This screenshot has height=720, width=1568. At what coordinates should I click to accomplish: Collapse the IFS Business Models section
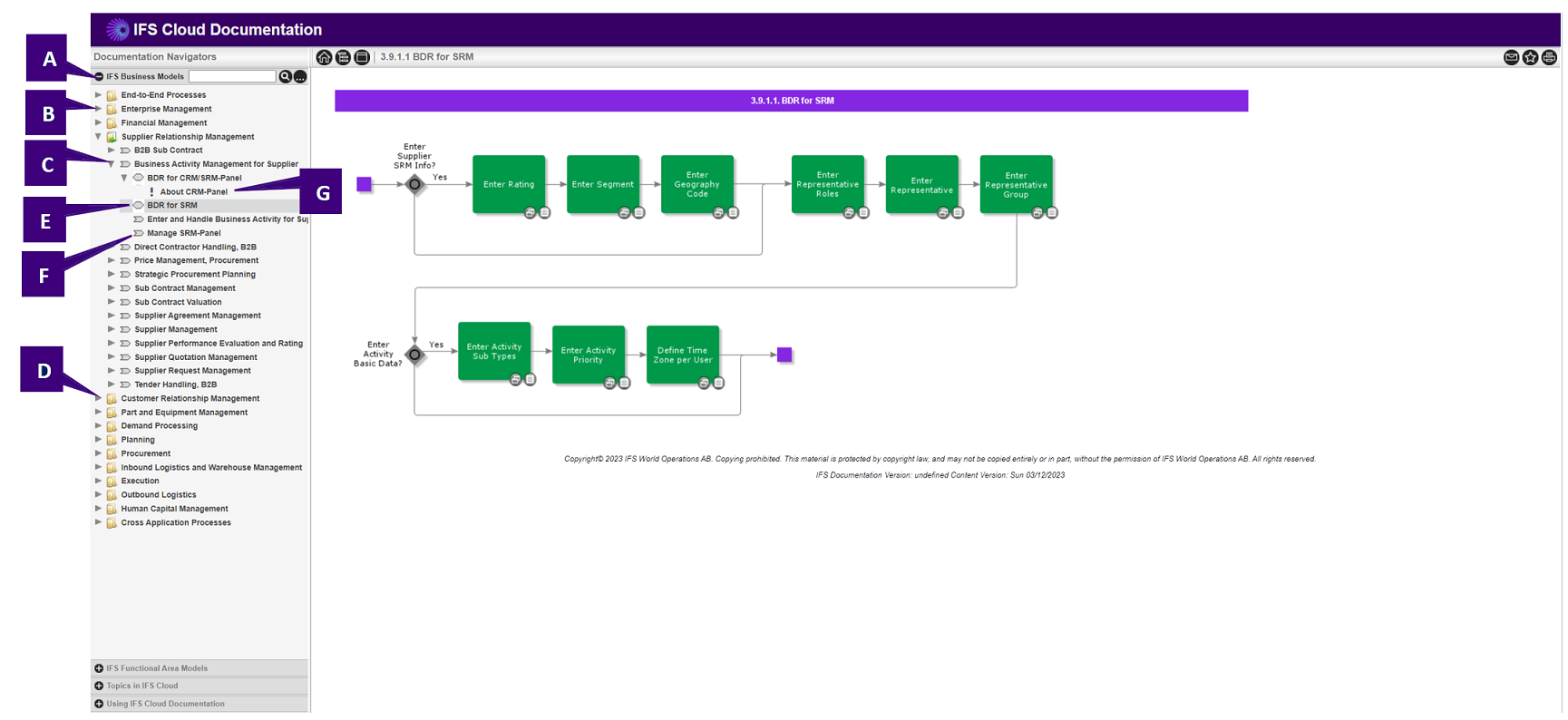[x=99, y=77]
